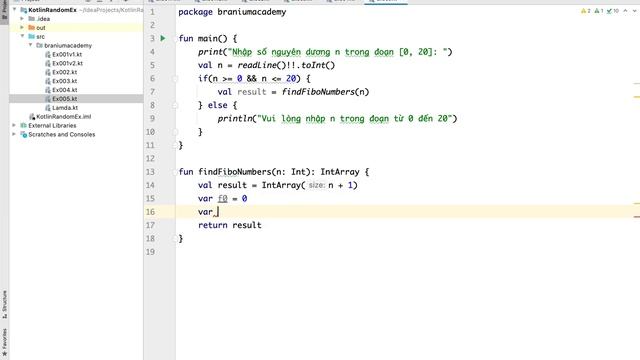Fold the else block at line 8
640x360 pixels.
[175, 105]
